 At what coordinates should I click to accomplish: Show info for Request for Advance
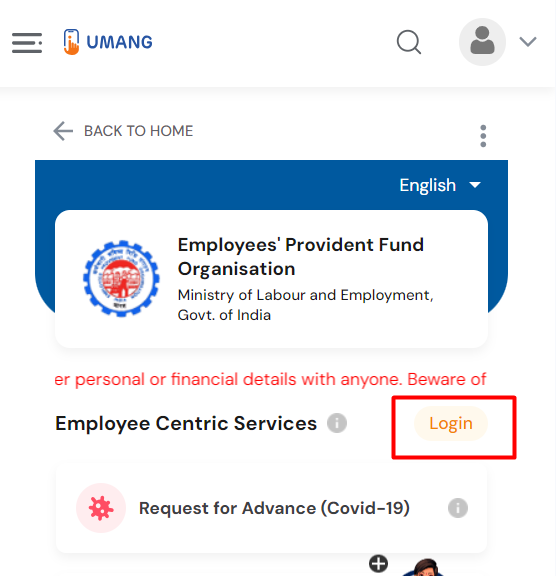[458, 508]
